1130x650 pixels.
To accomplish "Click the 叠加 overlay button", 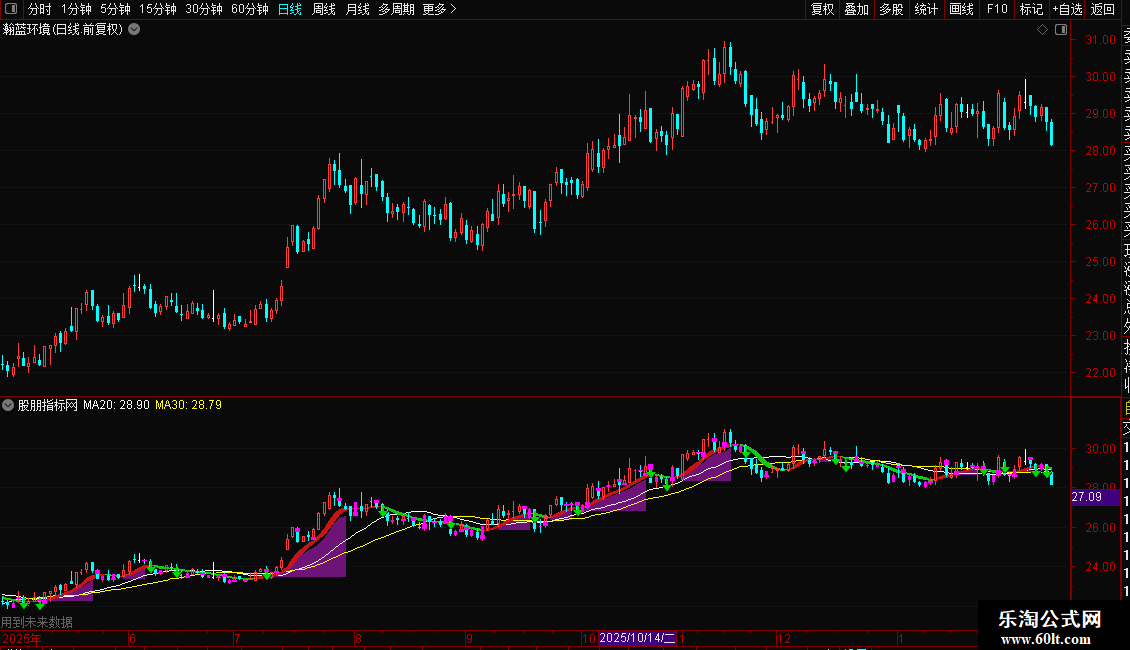I will coord(857,9).
